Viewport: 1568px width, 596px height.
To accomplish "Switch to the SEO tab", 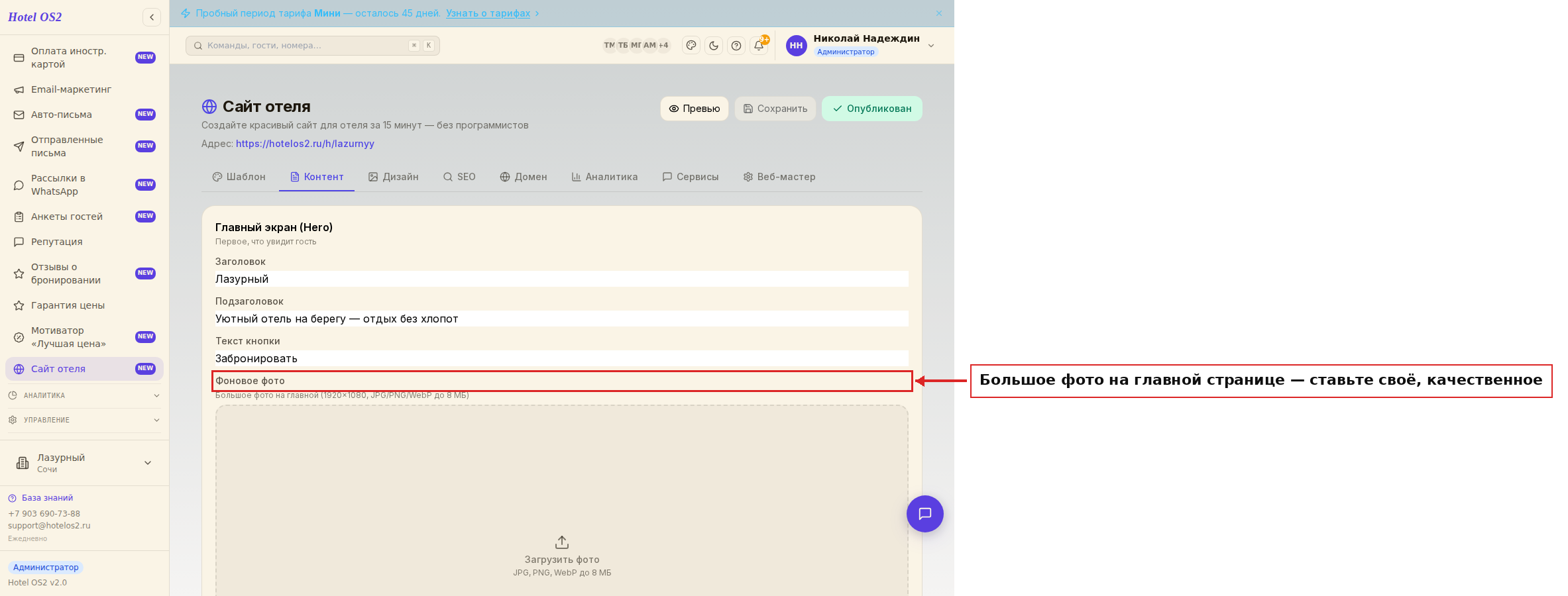I will (459, 177).
